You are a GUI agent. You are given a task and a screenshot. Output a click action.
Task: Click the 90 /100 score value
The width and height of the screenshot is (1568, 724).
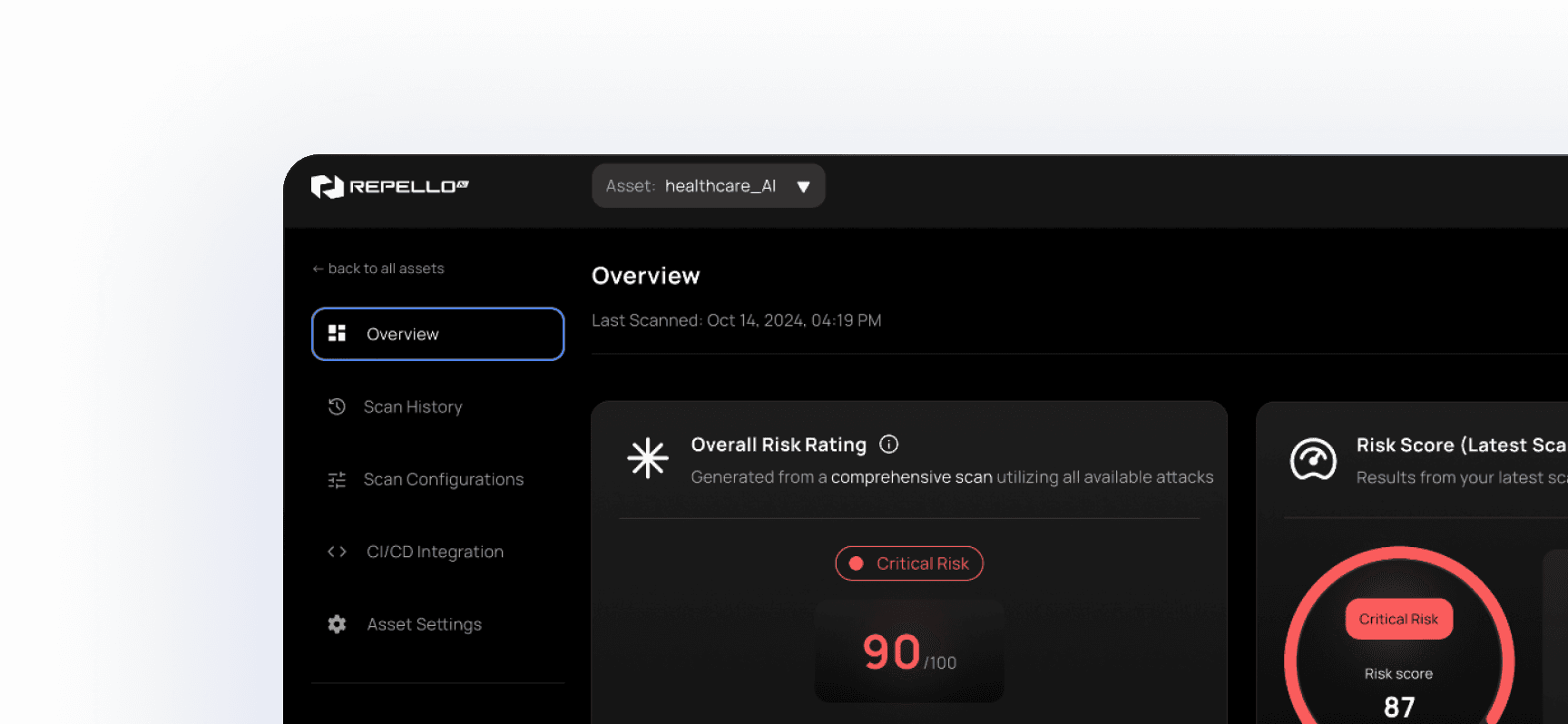pyautogui.click(x=909, y=652)
